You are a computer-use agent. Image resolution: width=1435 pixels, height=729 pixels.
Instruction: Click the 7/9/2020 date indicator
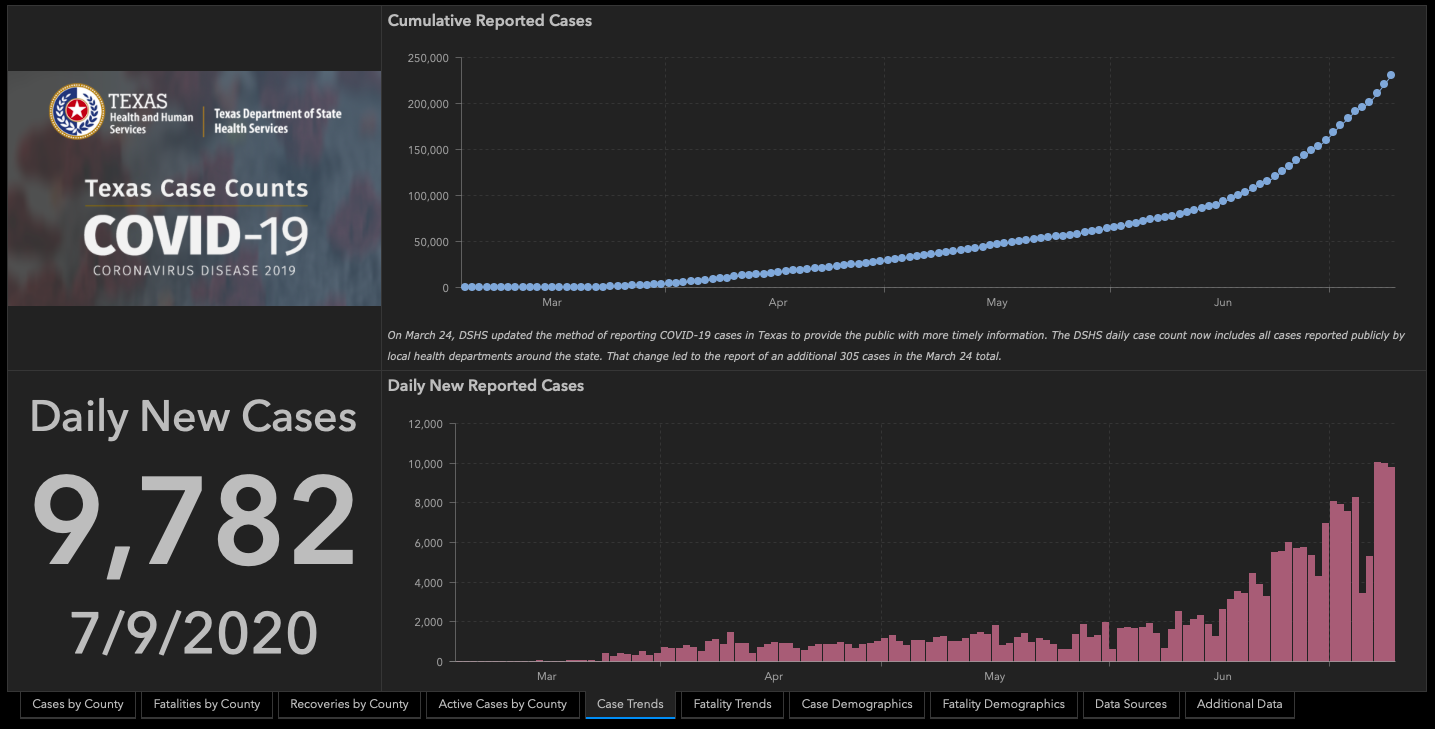[194, 632]
